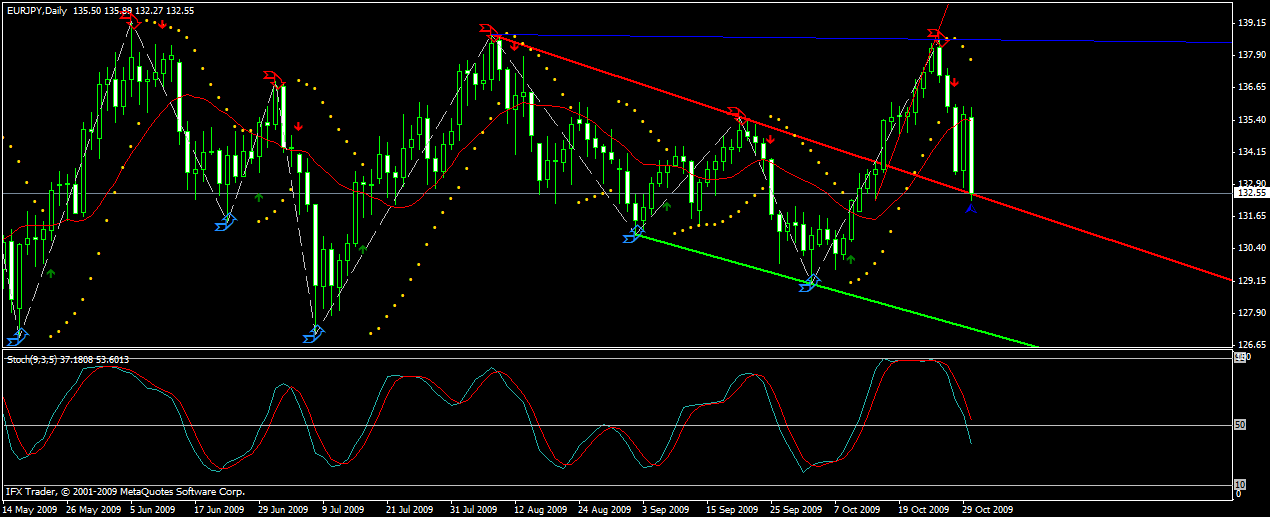
Task: Click the blue low marker near 9 Jul 2009
Action: tap(315, 334)
